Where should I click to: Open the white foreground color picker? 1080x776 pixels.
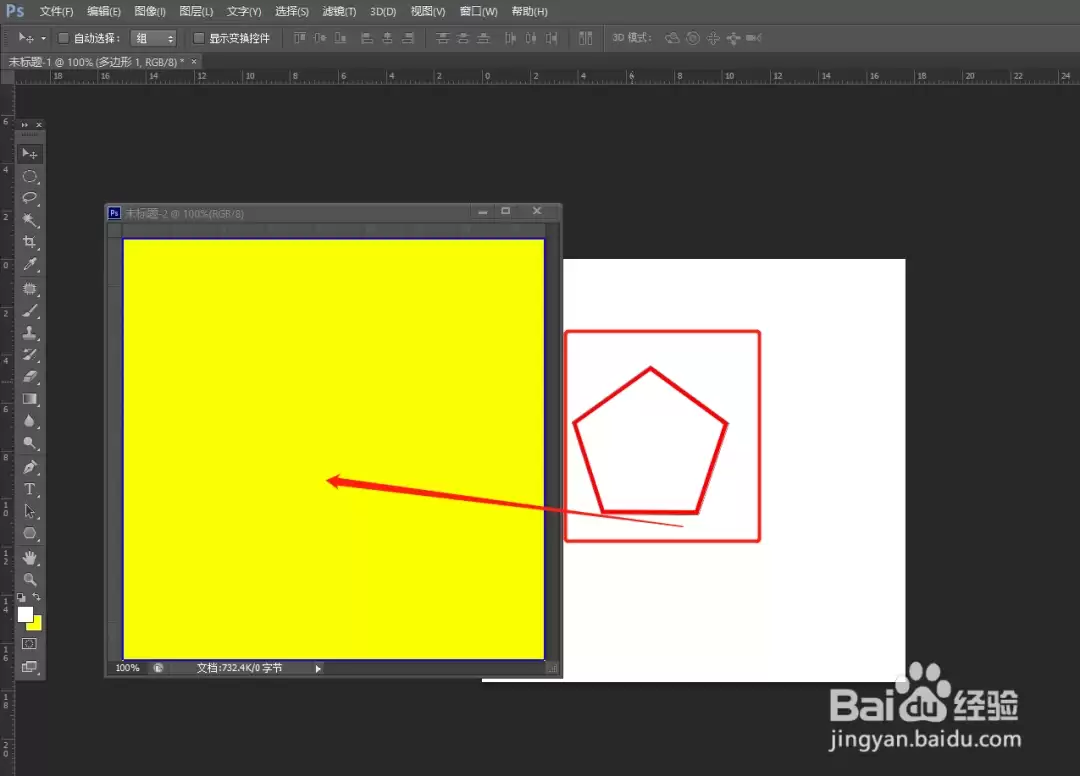tap(25, 614)
